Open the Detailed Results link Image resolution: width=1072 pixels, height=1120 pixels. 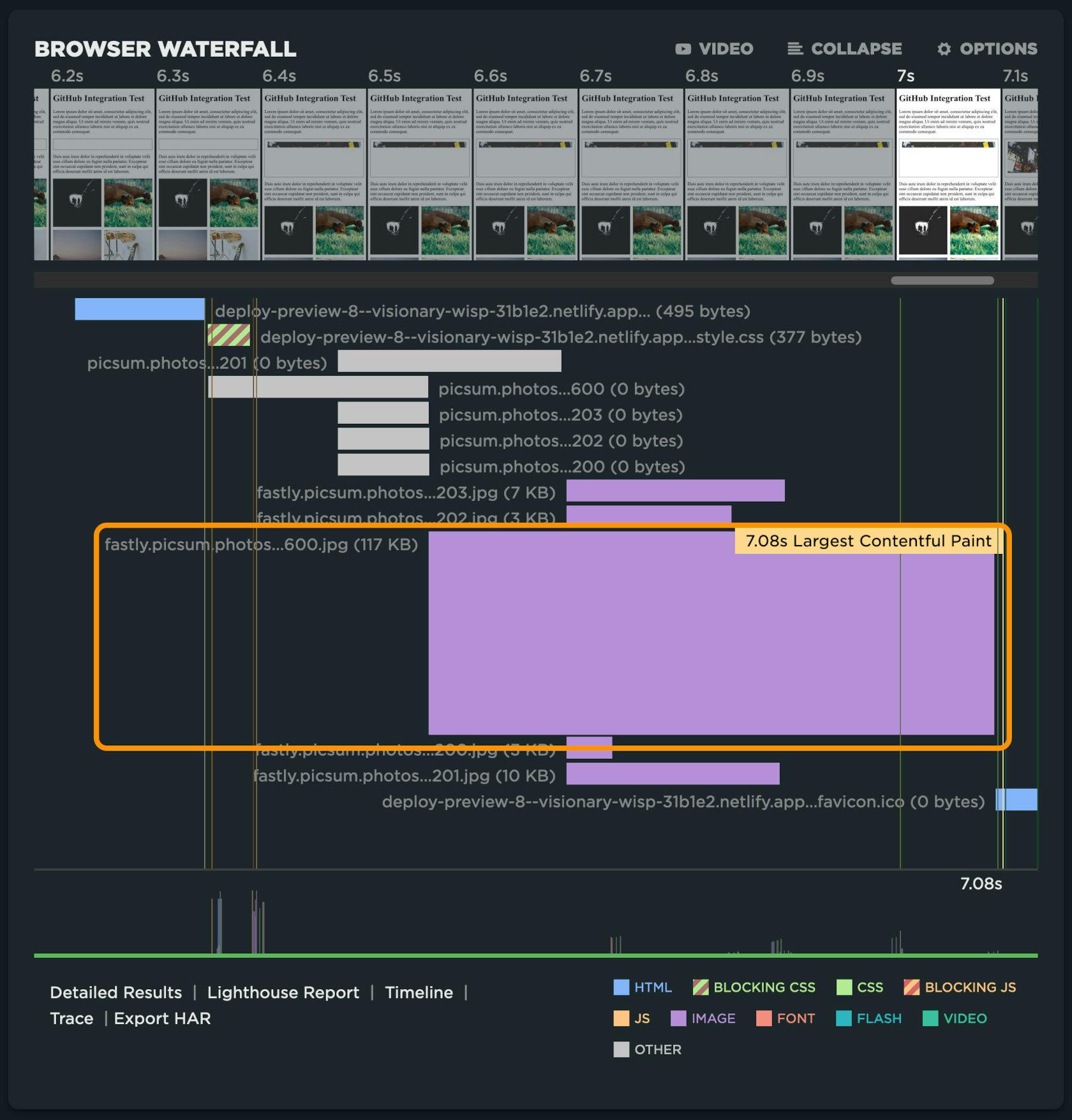click(115, 992)
